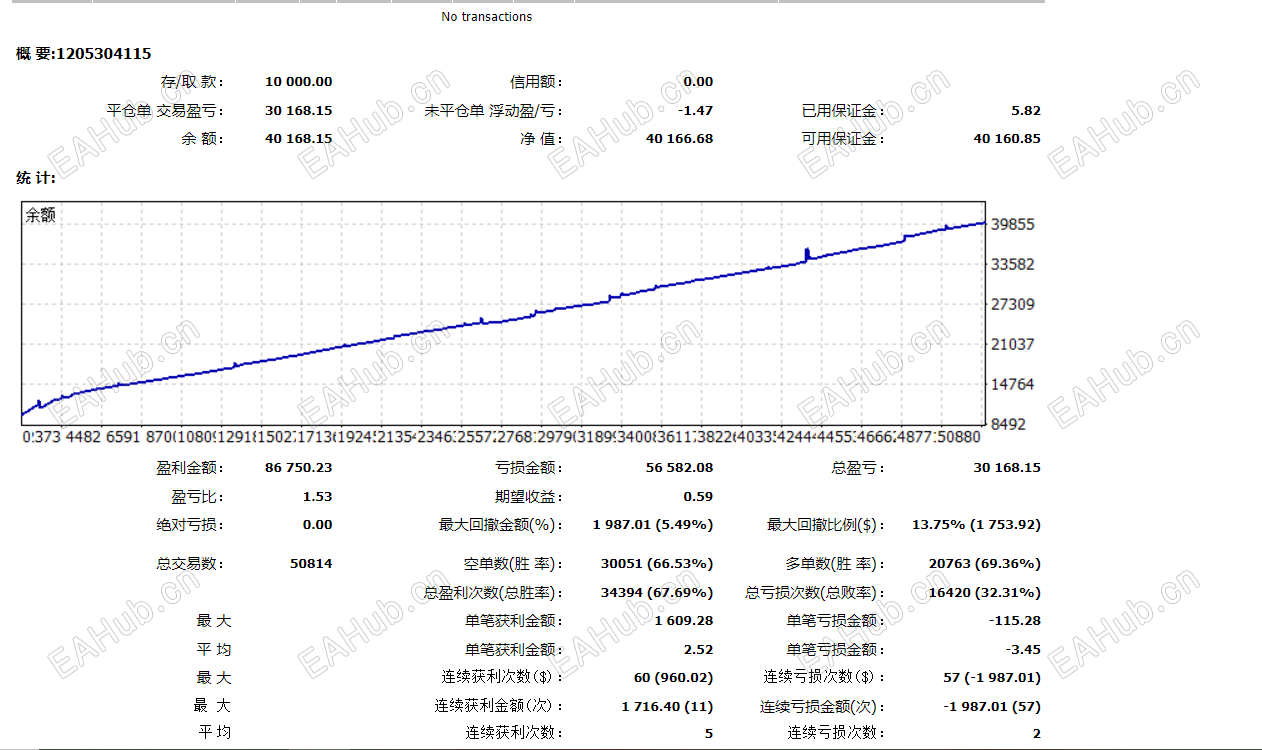1262x750 pixels.
Task: Select the No transactions message
Action: pos(487,16)
